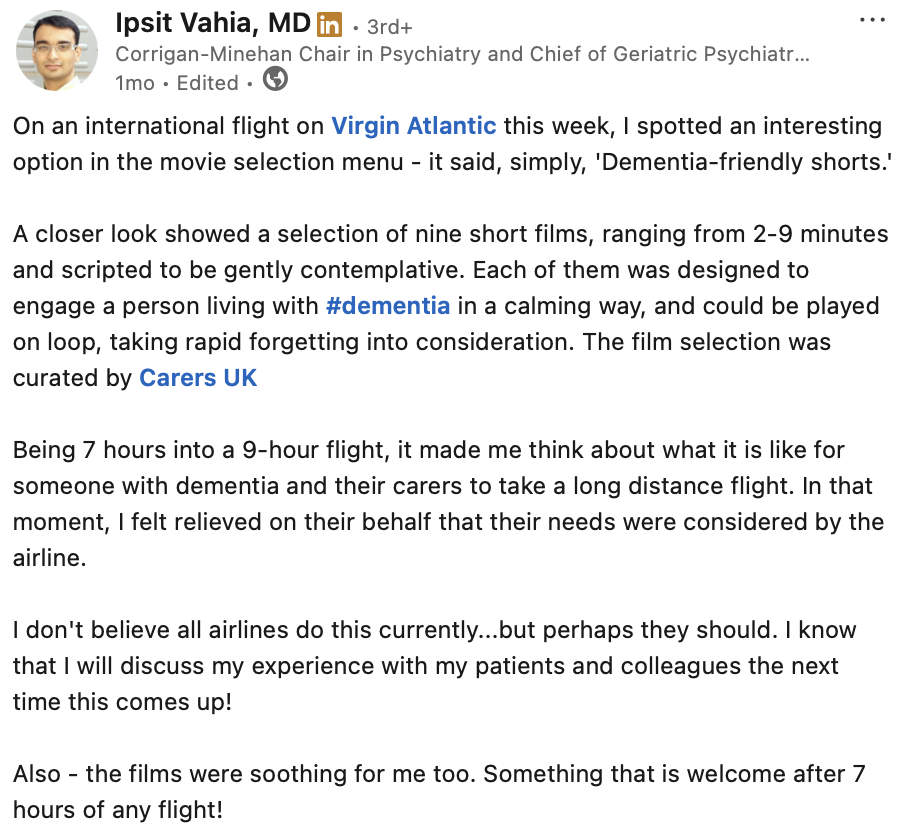Open Ipsit Vahia's profile photo
This screenshot has height=839, width=914.
[x=57, y=51]
